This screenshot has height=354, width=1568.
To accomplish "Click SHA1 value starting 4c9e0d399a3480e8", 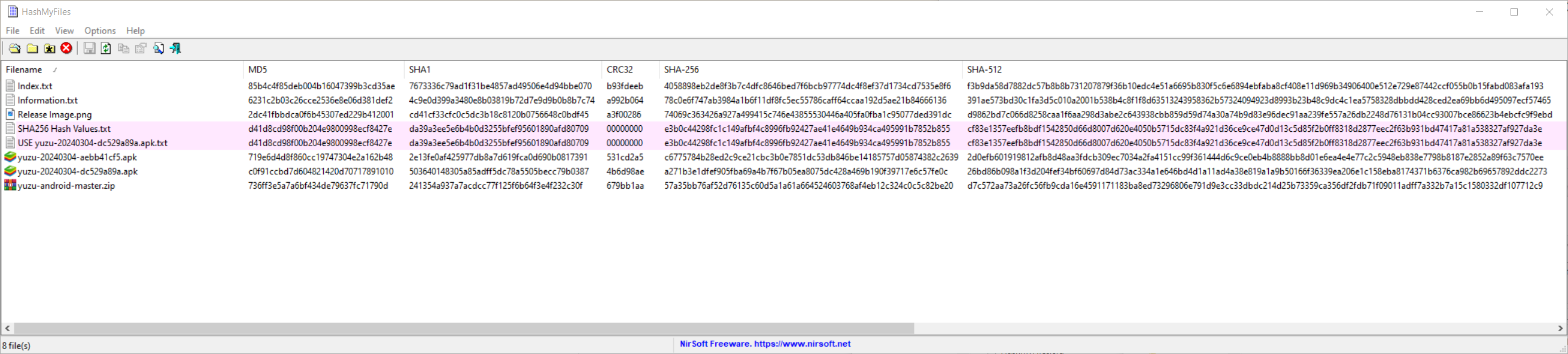I will point(502,100).
